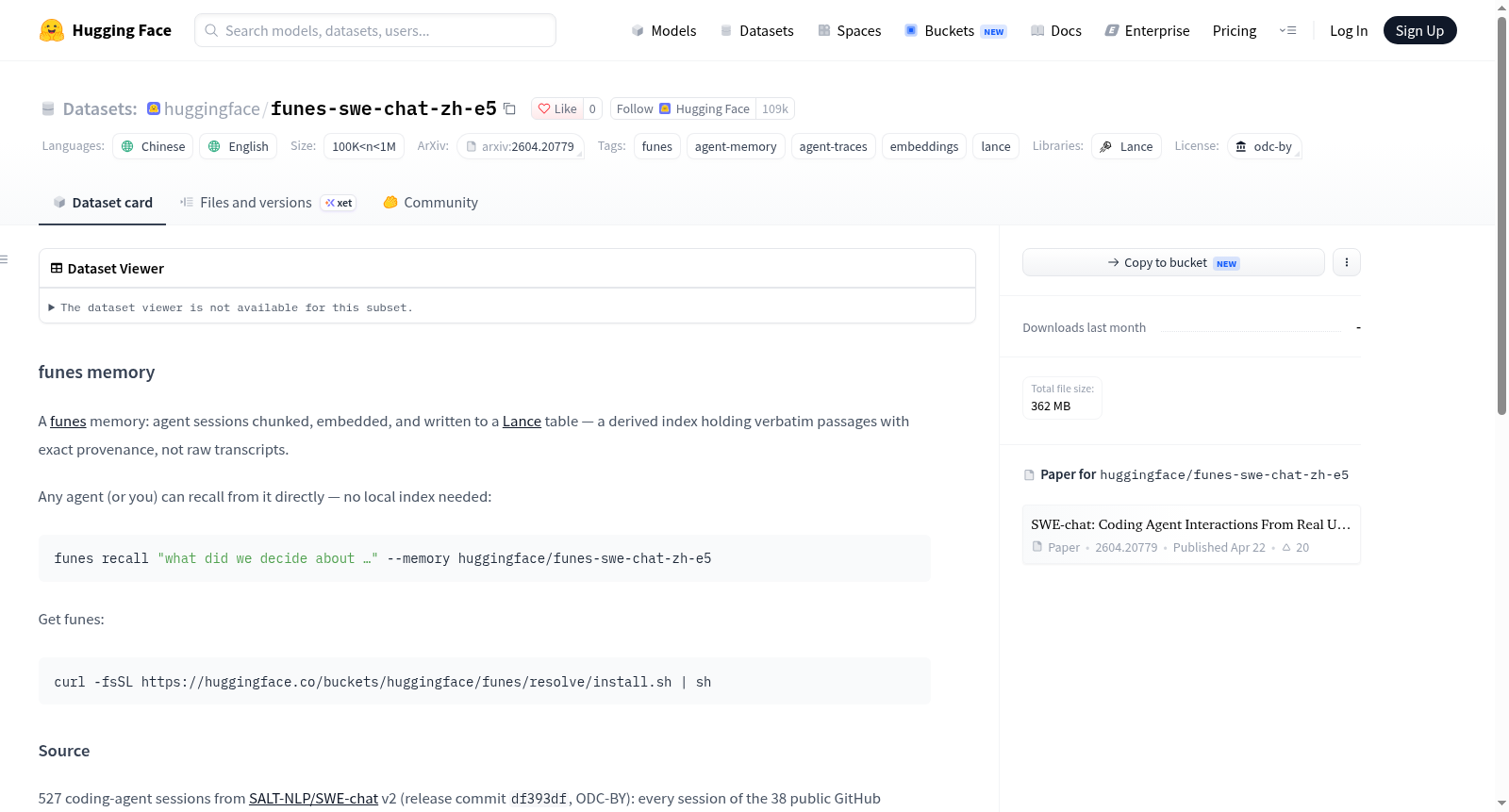Open the funes link in description
Viewport: 1509px width, 812px height.
coord(68,422)
